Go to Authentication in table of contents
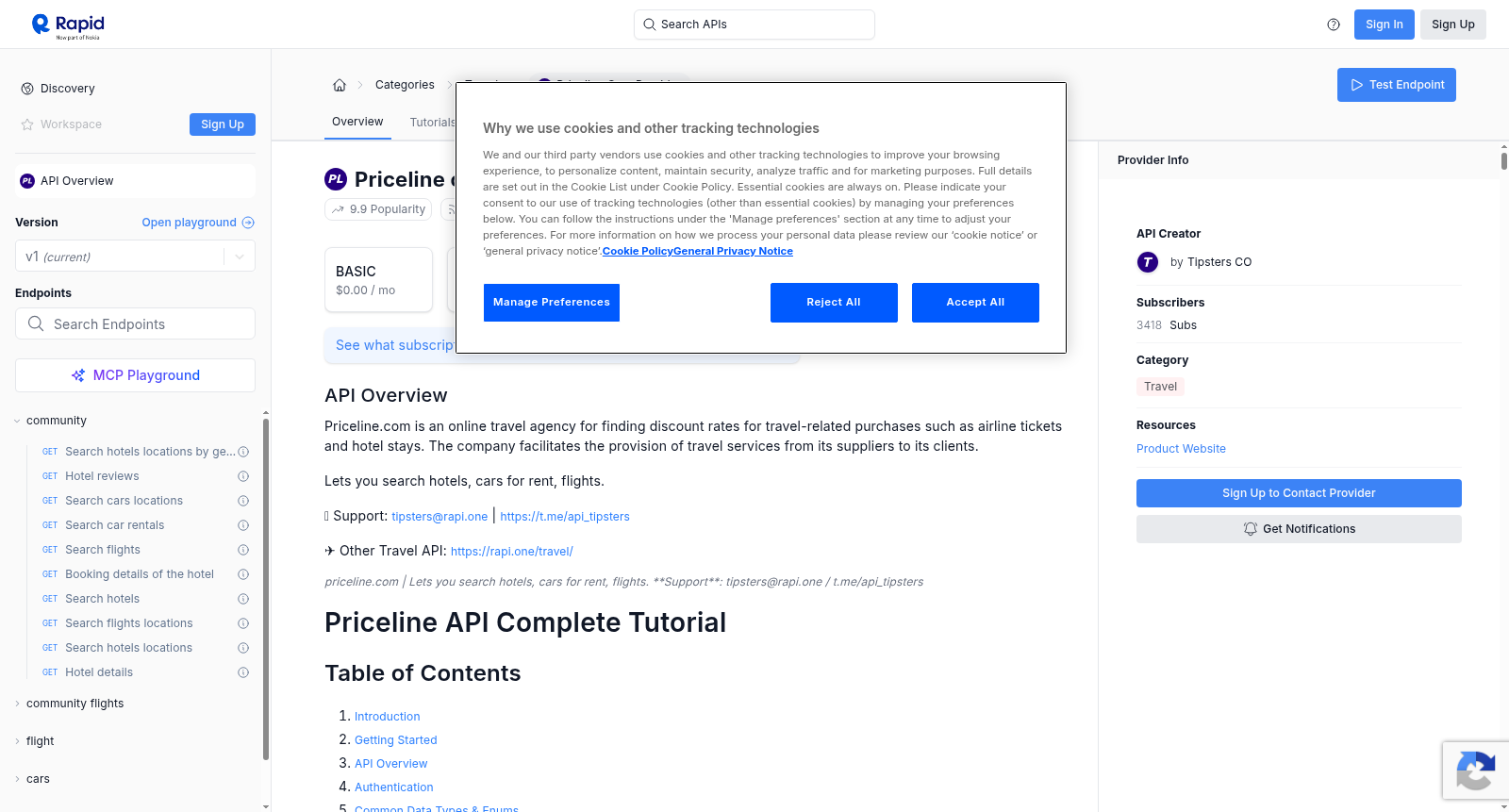Screen dimensions: 1509x812 pos(394,787)
